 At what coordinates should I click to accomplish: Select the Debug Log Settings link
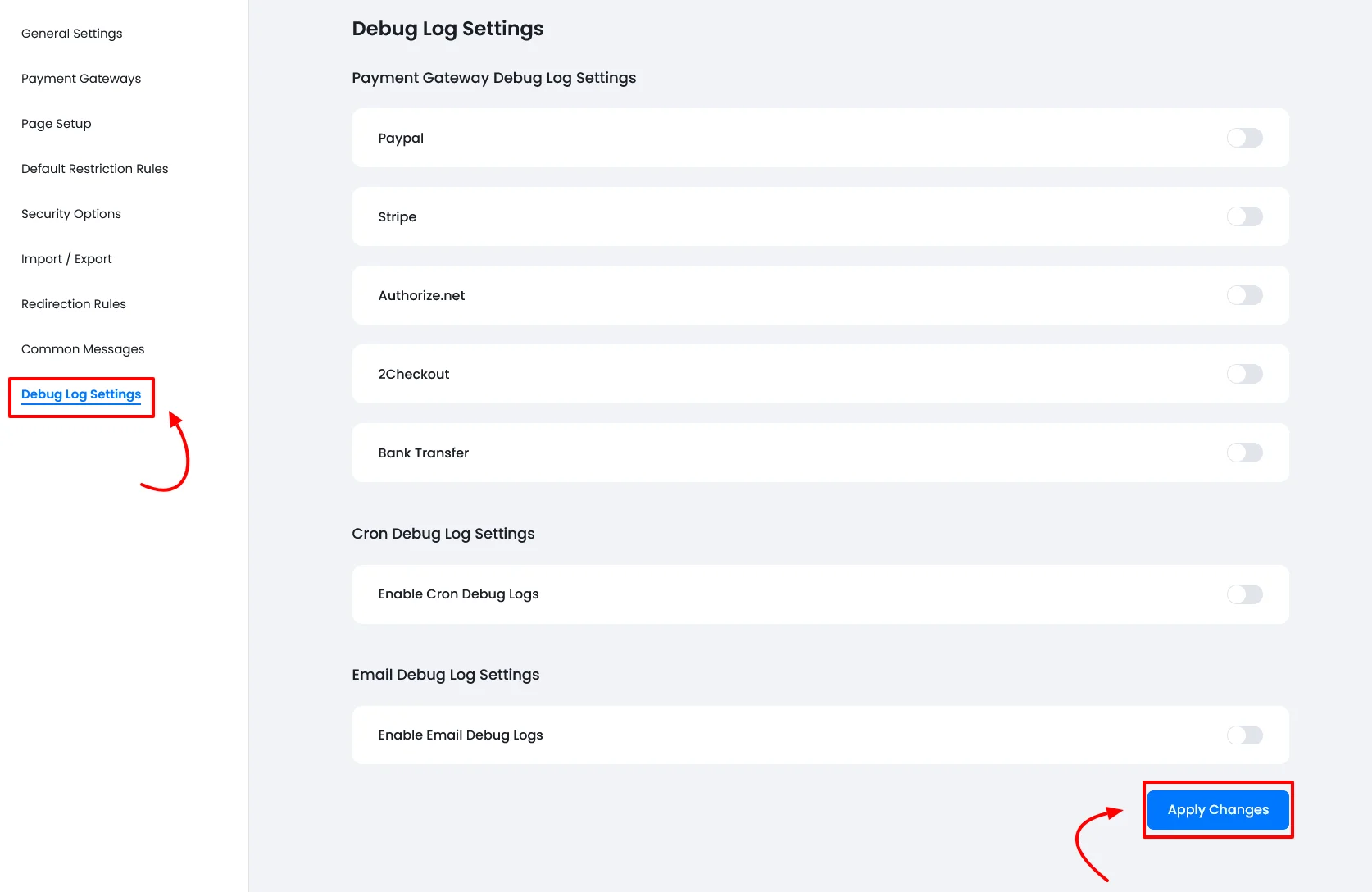pos(80,394)
